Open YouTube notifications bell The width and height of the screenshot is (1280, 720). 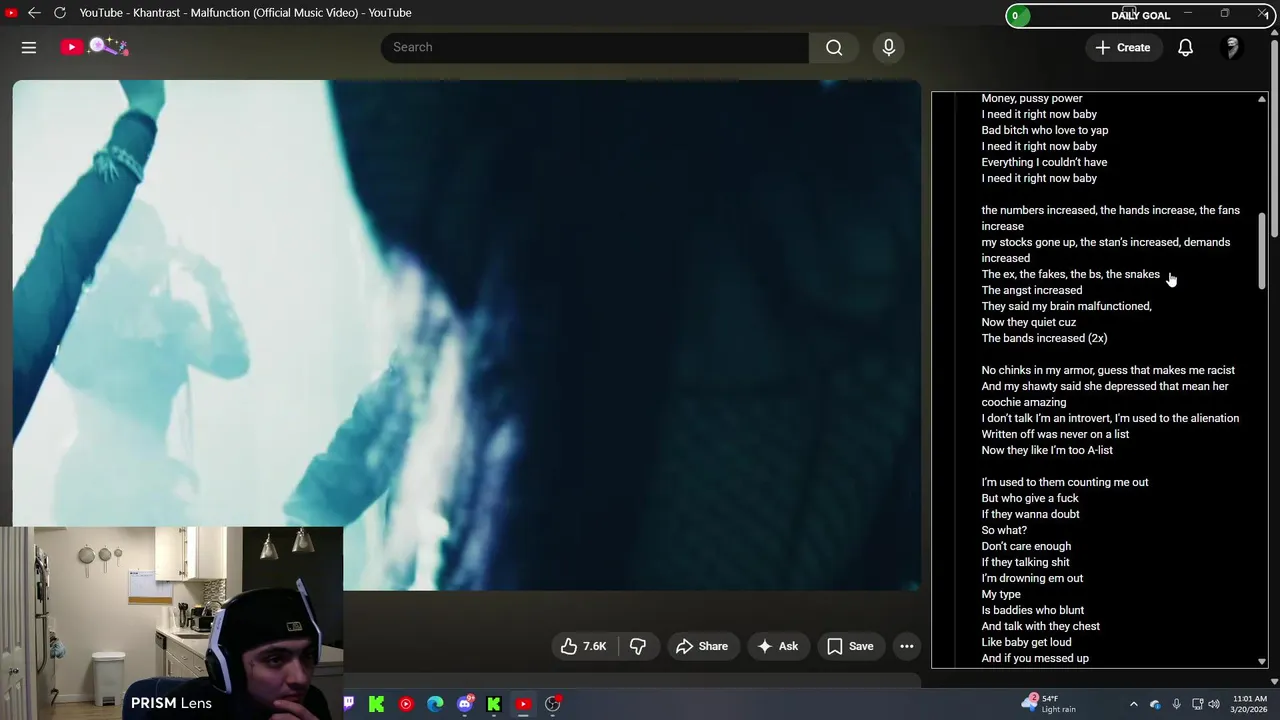(x=1185, y=47)
